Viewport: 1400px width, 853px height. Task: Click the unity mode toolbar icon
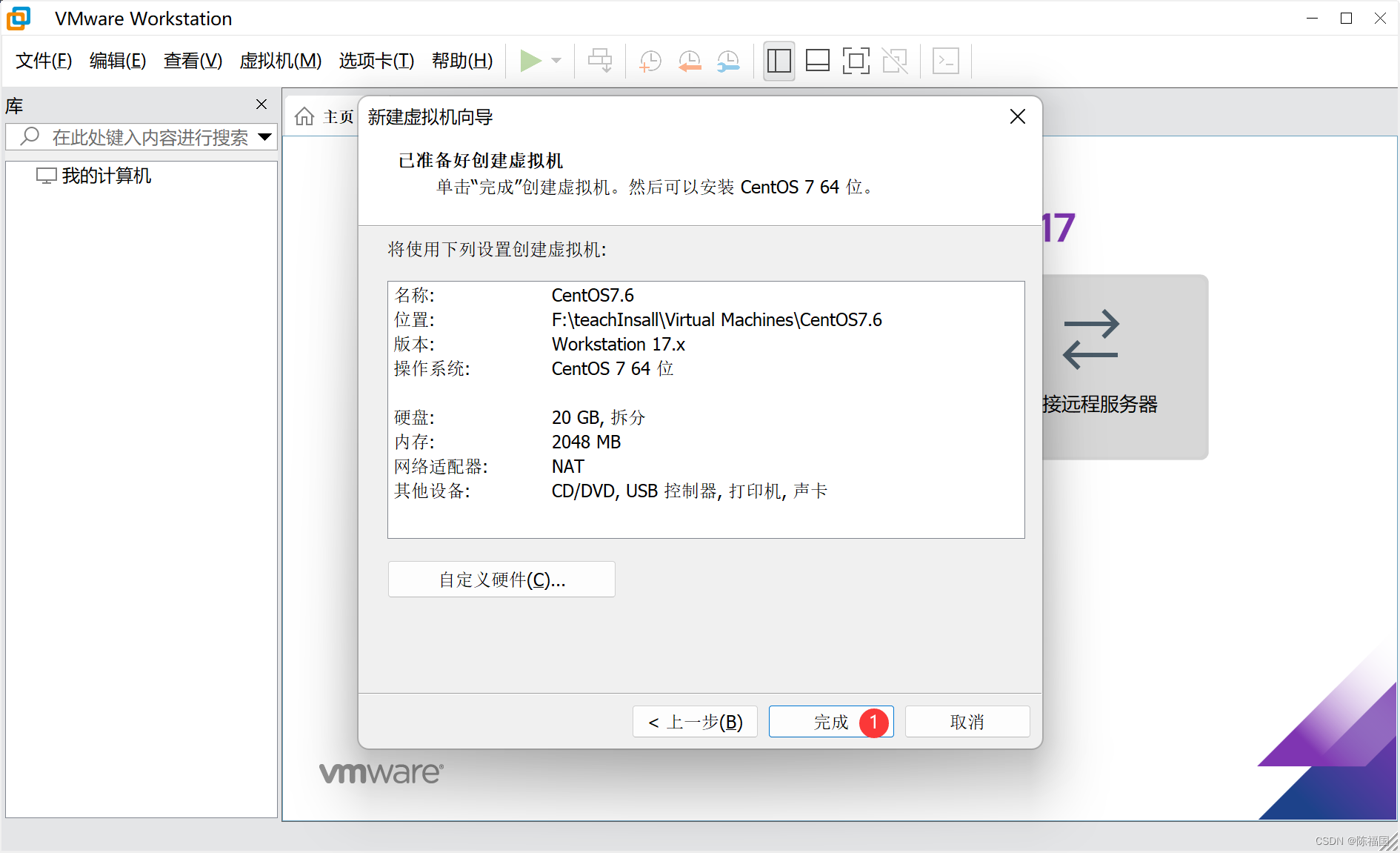coord(895,61)
